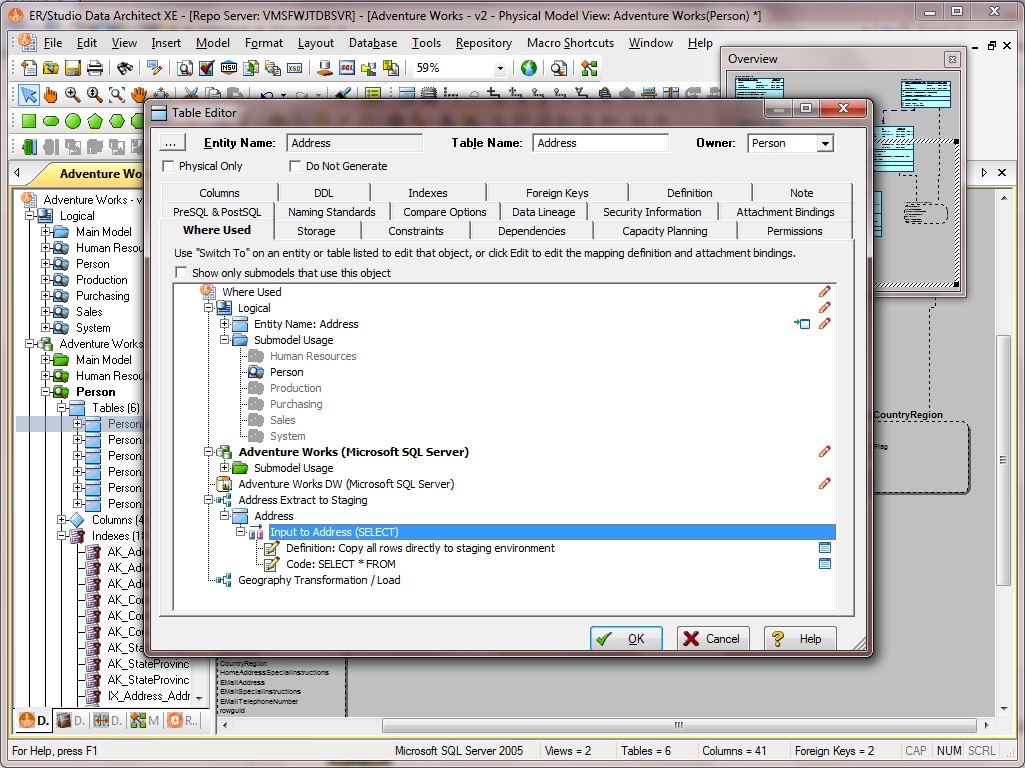Screen dimensions: 1025x768
Task: Select the zoom in magnifier tool
Action: (73, 95)
